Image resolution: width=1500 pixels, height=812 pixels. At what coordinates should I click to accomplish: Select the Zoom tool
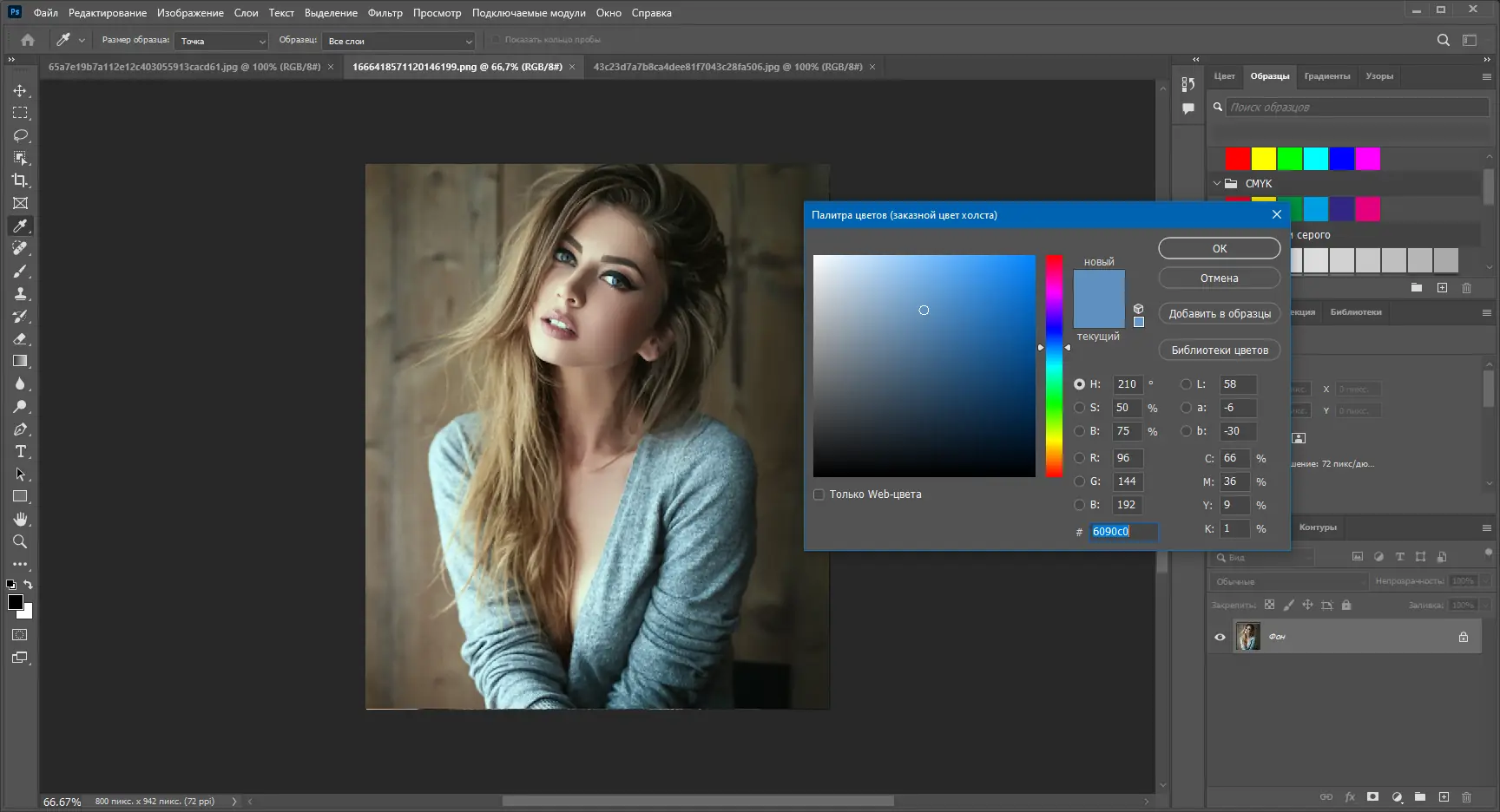(x=20, y=542)
